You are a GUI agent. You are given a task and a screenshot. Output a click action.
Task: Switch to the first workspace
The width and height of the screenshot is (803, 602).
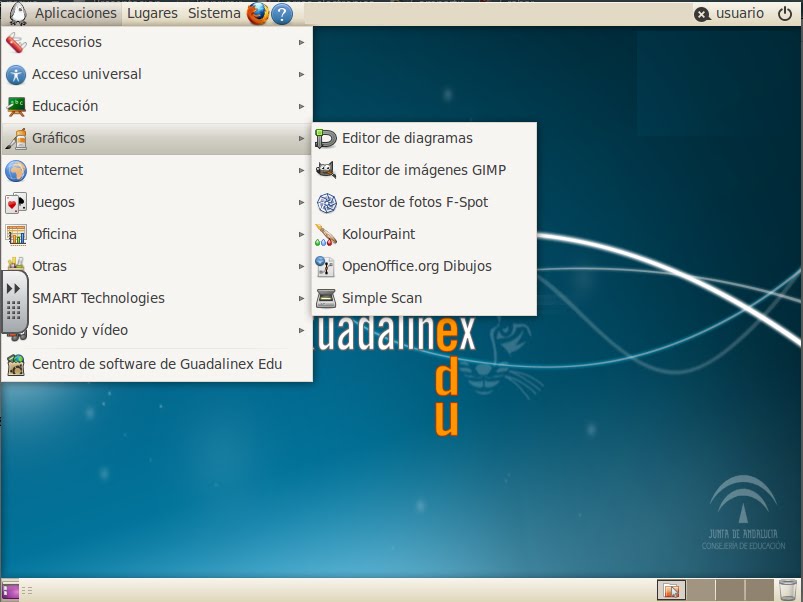pos(671,591)
